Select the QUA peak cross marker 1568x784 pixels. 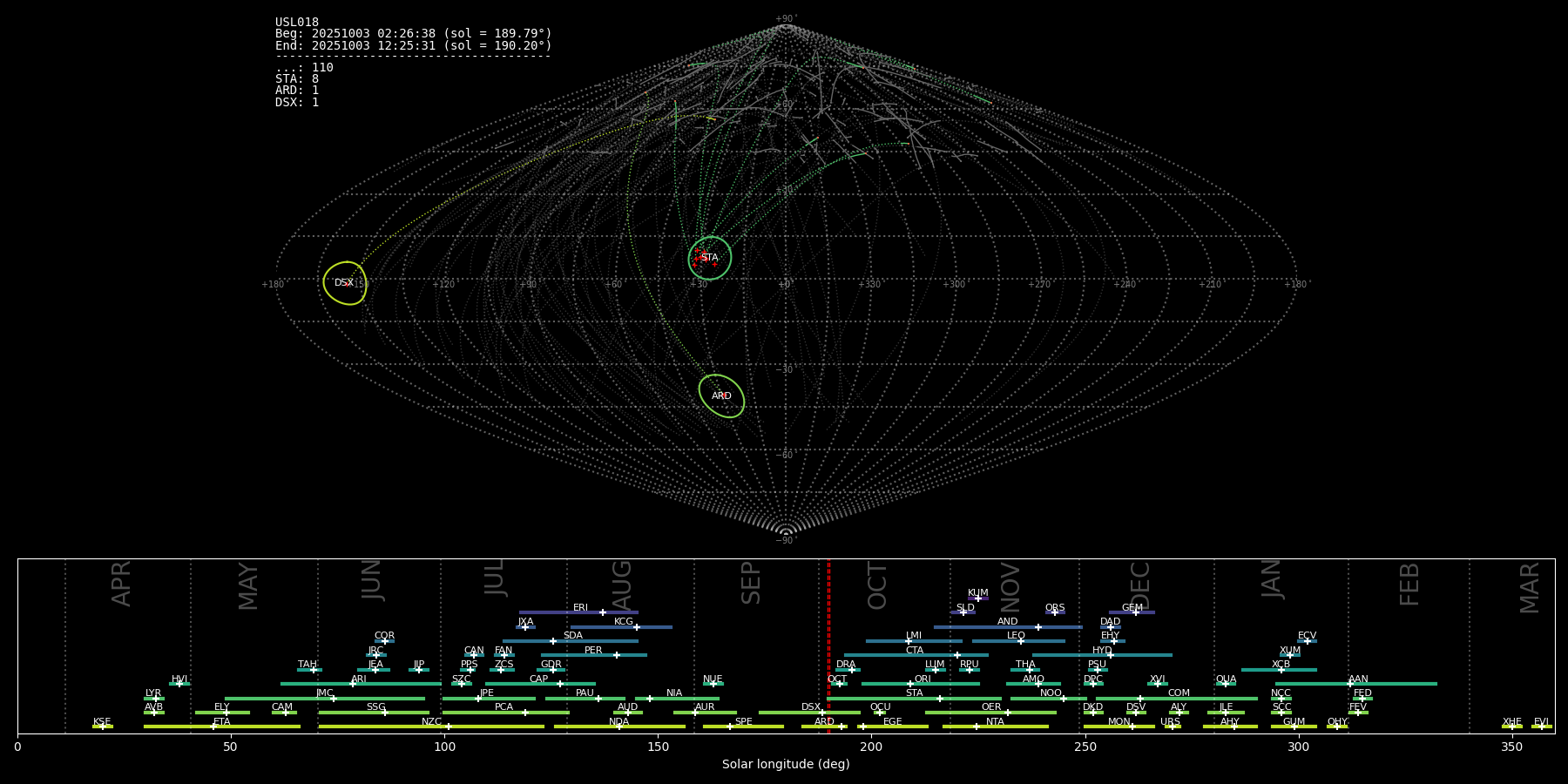point(1226,684)
